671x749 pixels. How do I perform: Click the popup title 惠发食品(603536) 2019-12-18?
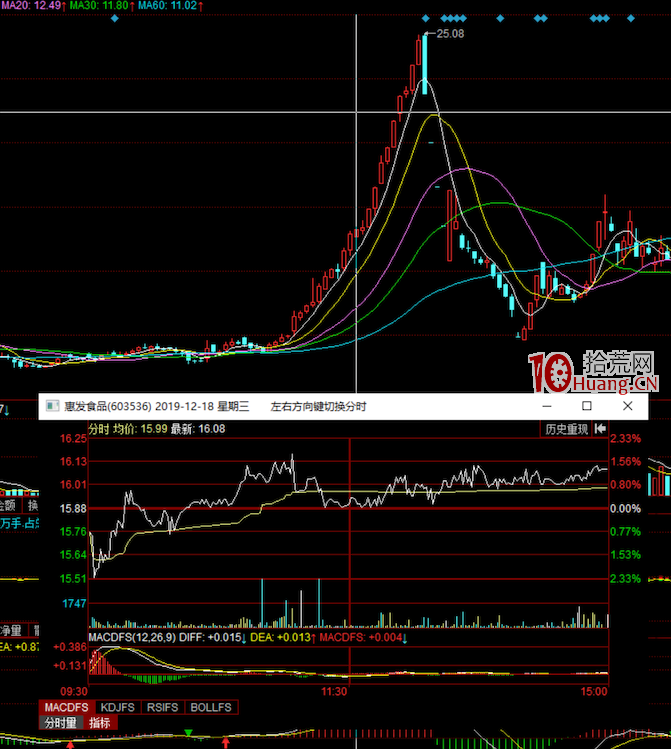[x=139, y=407]
